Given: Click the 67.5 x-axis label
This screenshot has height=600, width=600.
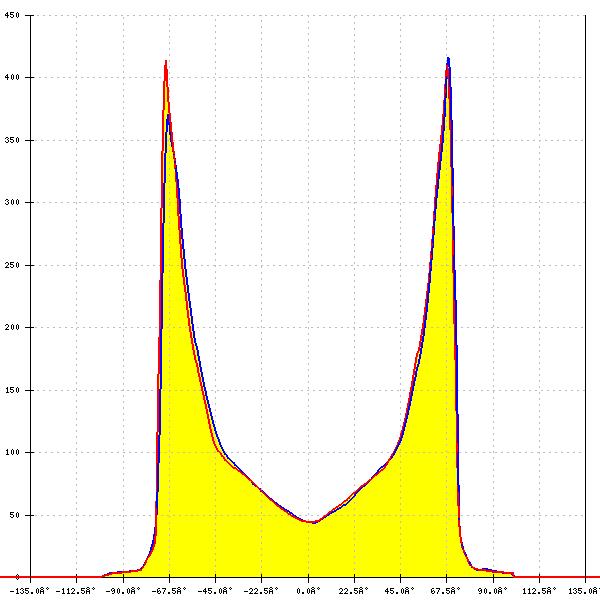Looking at the screenshot, I should (x=445, y=591).
